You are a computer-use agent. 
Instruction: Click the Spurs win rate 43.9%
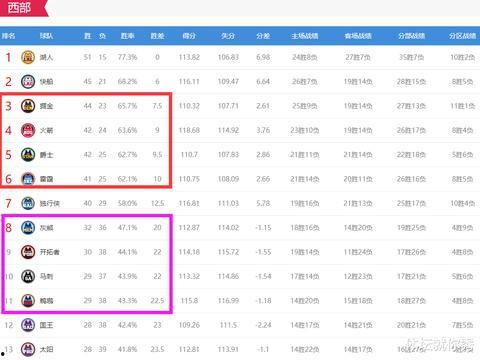127,276
